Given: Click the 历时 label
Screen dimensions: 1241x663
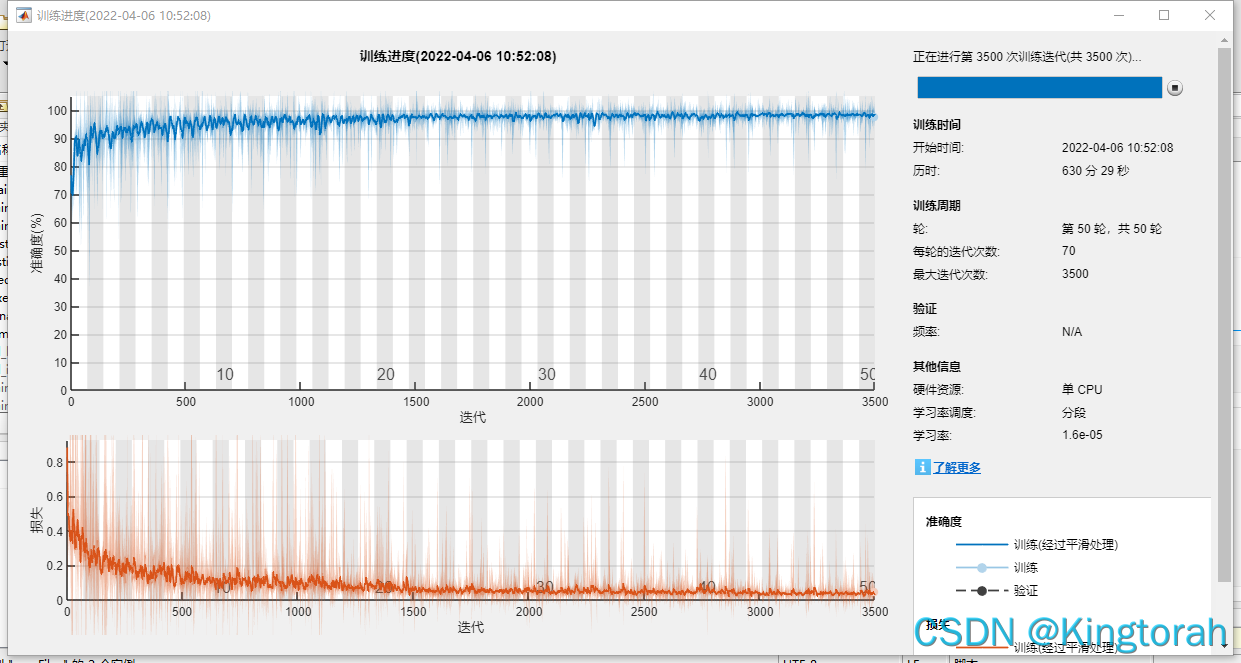Looking at the screenshot, I should (x=926, y=170).
